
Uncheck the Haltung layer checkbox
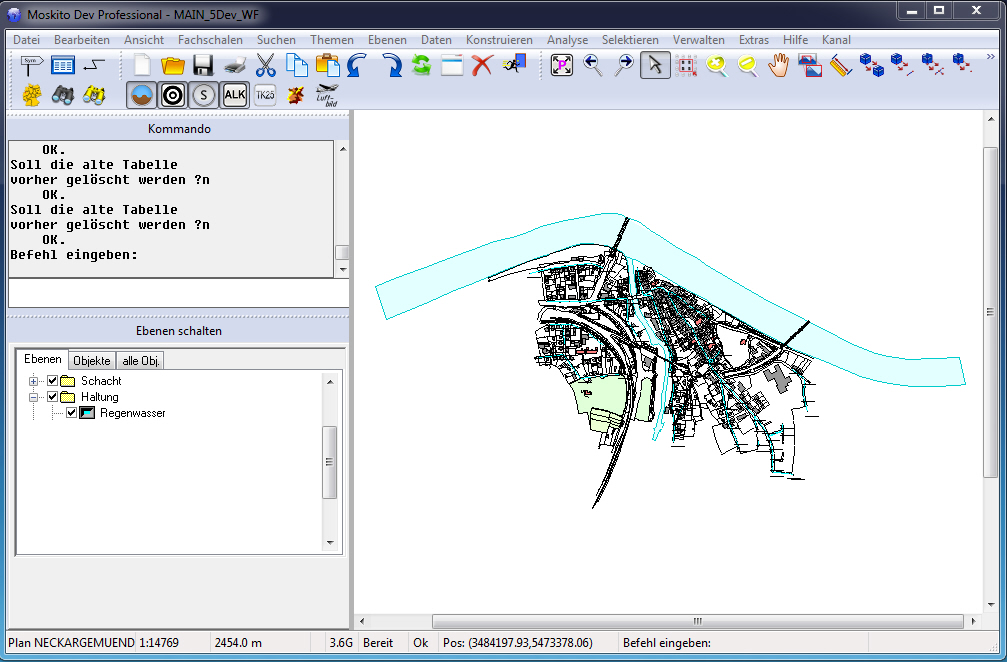pyautogui.click(x=53, y=397)
